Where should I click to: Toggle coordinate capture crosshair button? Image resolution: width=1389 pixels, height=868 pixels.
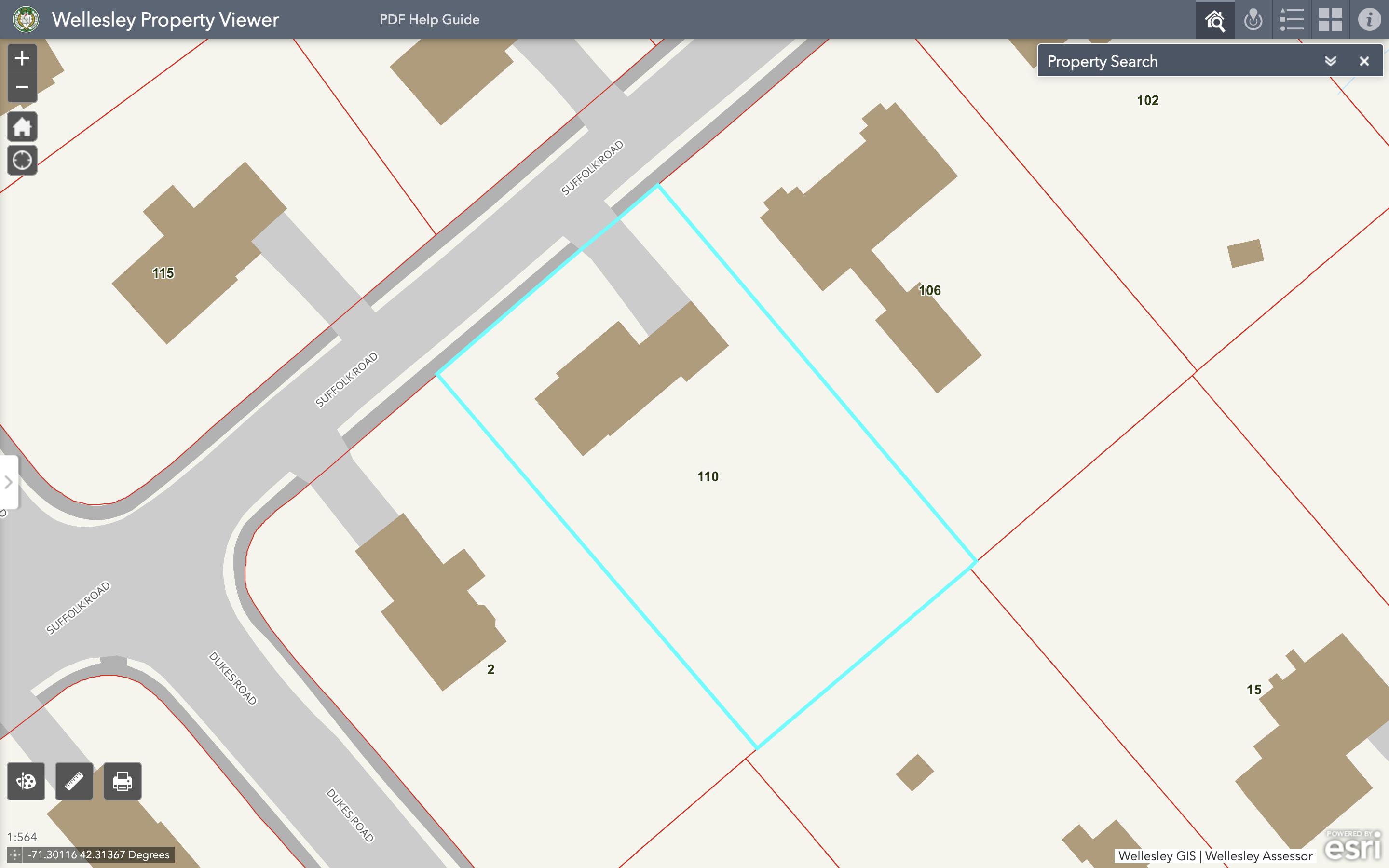[x=15, y=855]
